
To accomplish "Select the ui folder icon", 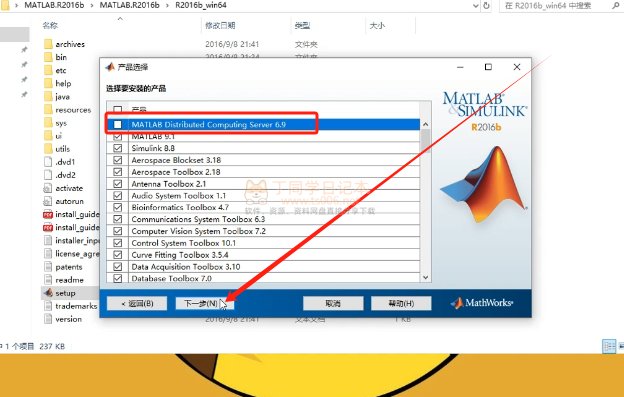I will [x=48, y=136].
